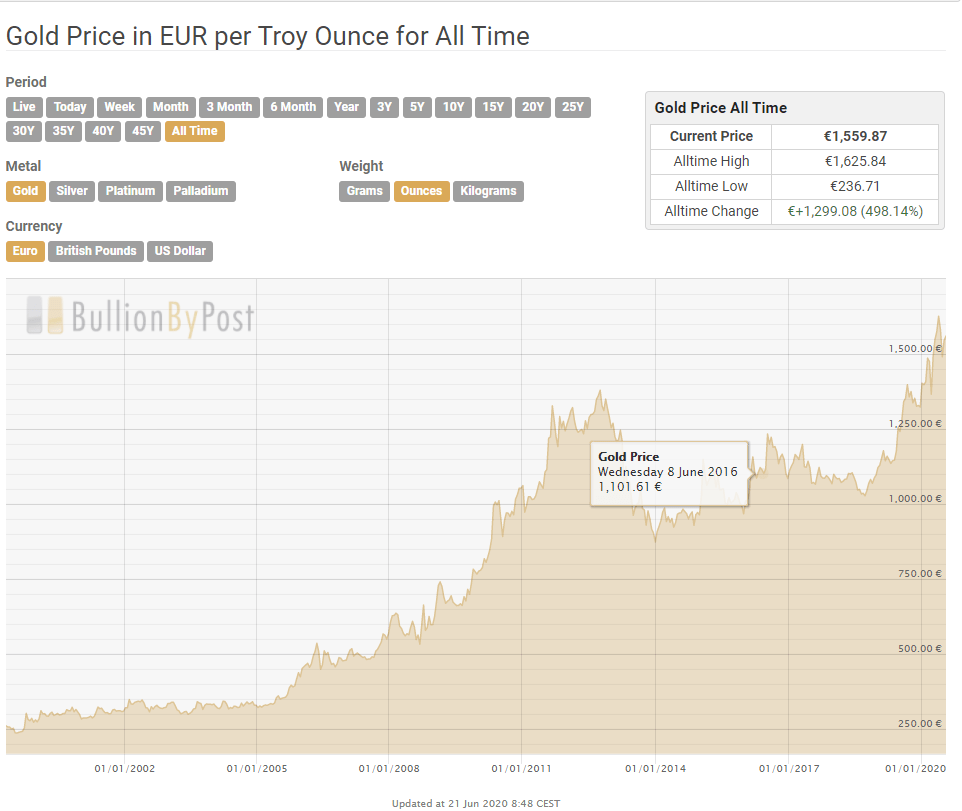Choose Palladium metal option
This screenshot has width=962, height=811.
pos(201,191)
